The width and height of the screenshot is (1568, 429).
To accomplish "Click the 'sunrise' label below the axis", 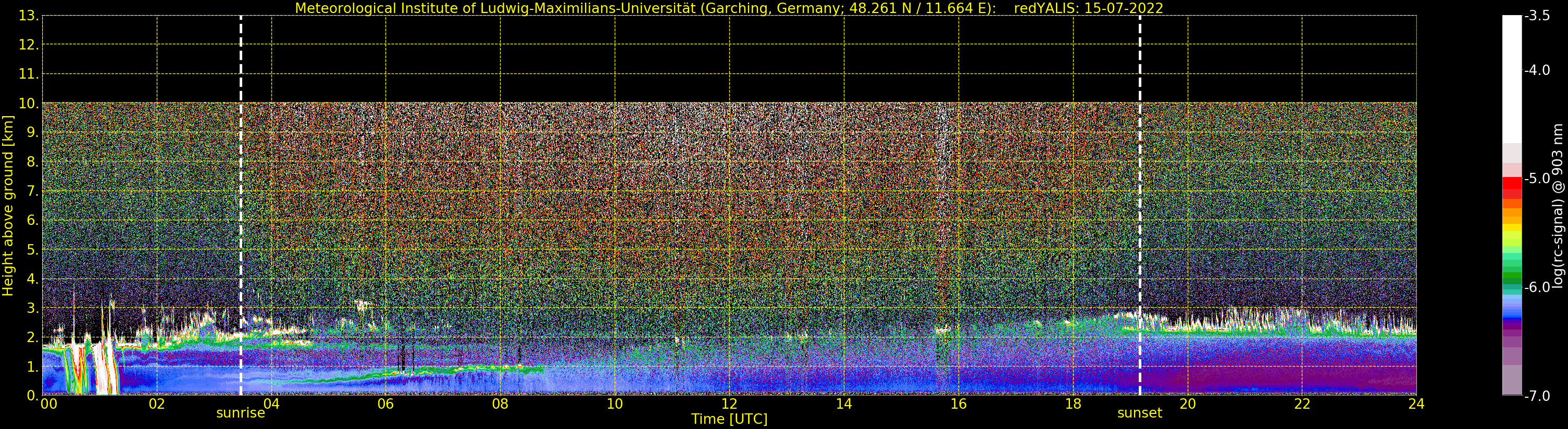I will coord(241,413).
